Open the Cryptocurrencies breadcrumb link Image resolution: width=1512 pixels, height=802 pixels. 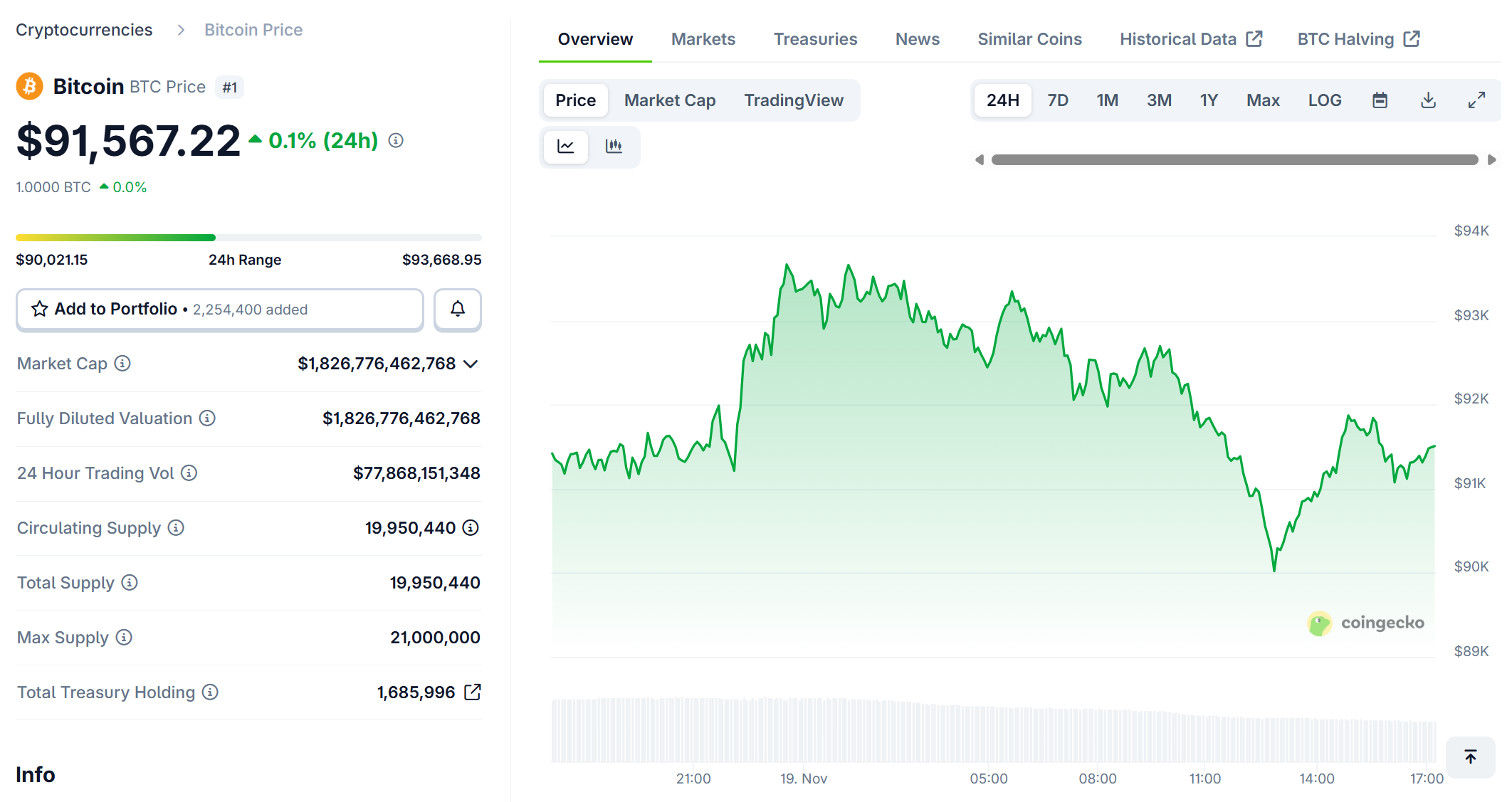(x=84, y=29)
